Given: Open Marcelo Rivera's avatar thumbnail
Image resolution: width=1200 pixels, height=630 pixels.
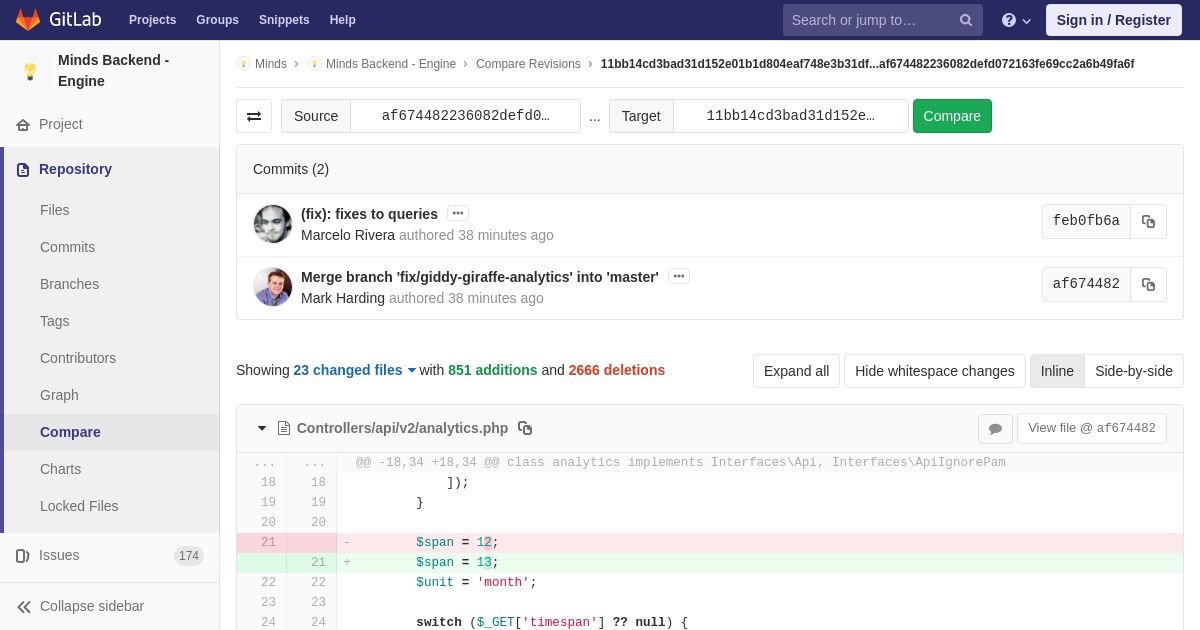Looking at the screenshot, I should pos(273,224).
